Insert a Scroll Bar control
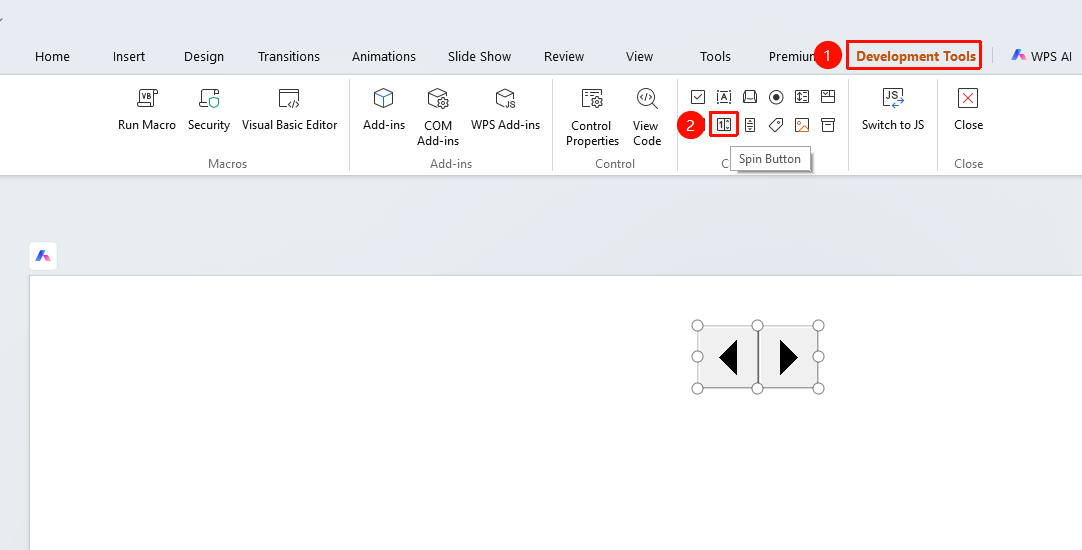This screenshot has width=1082, height=550. pyautogui.click(x=749, y=125)
